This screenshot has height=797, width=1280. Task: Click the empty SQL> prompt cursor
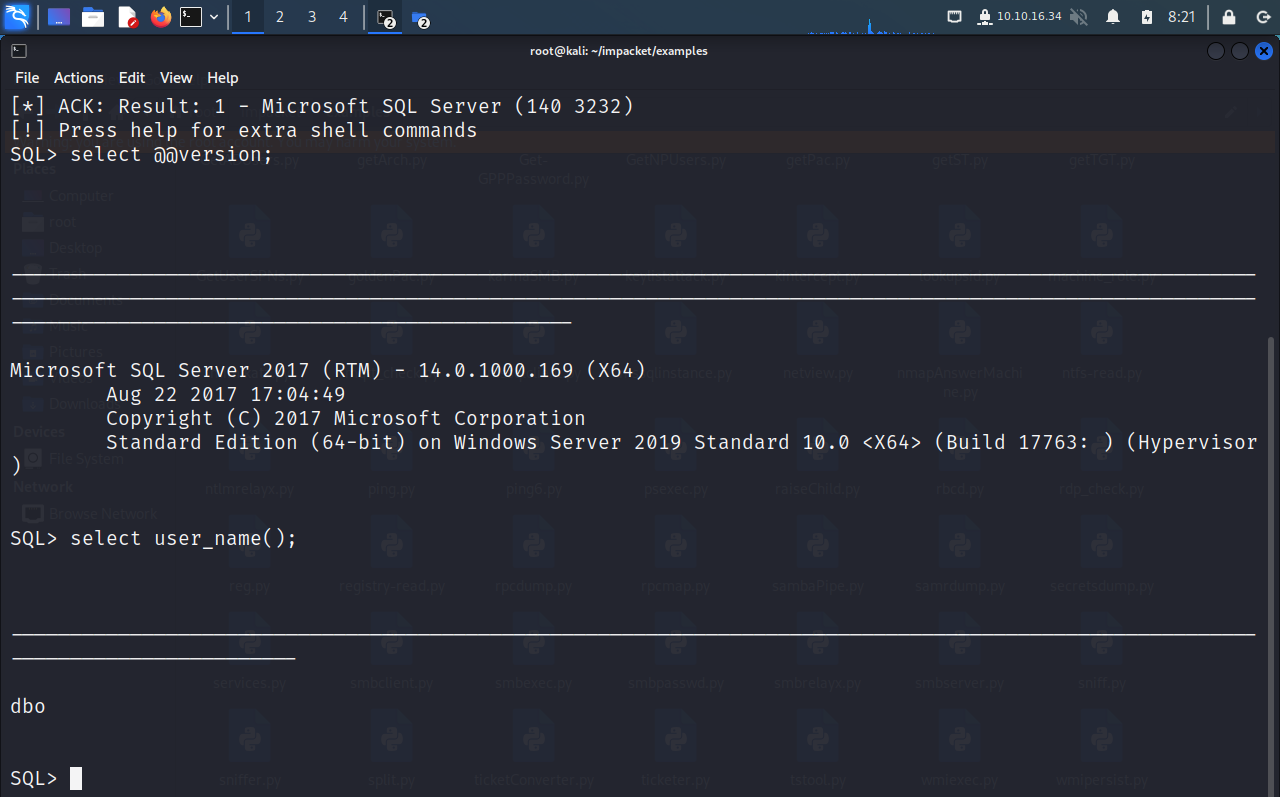point(76,778)
